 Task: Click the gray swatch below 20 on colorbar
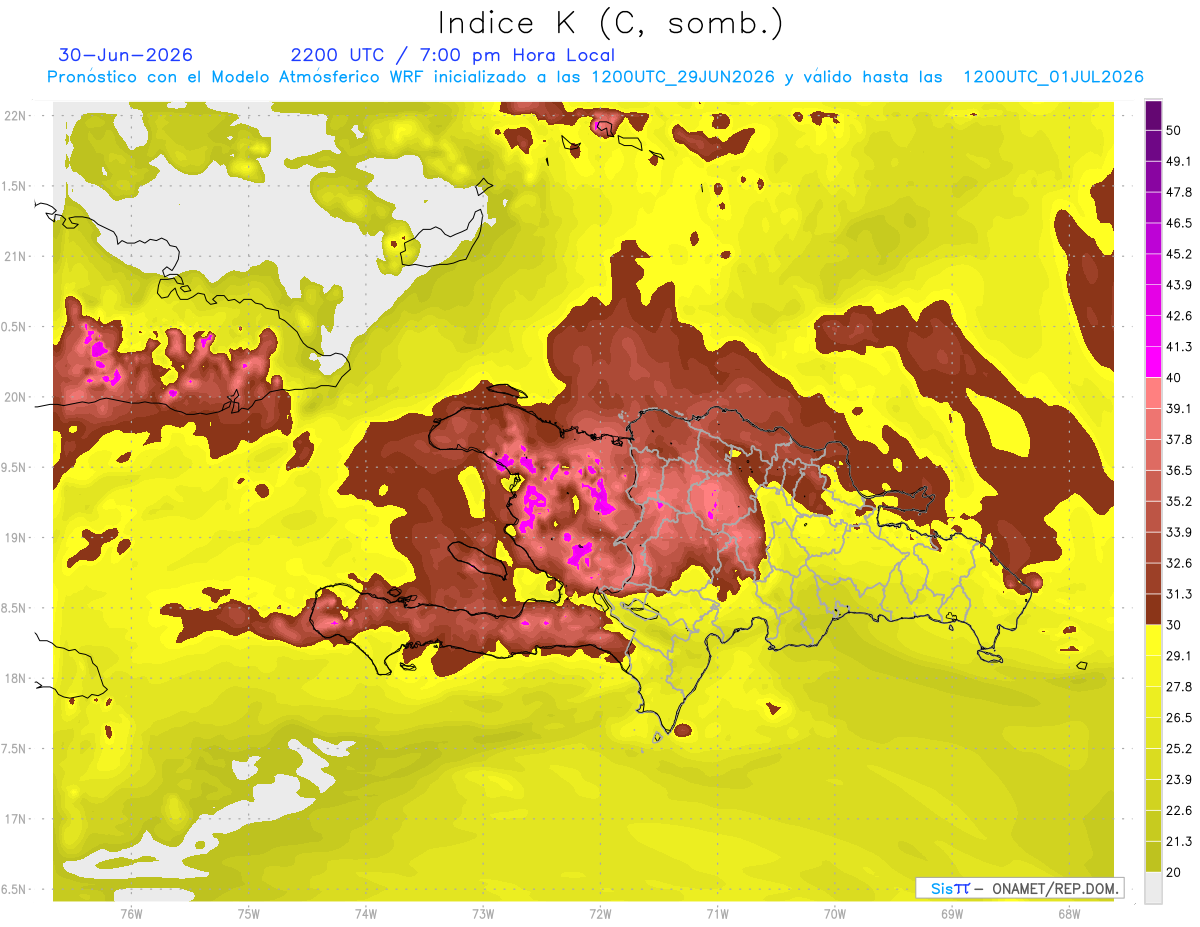click(1153, 888)
